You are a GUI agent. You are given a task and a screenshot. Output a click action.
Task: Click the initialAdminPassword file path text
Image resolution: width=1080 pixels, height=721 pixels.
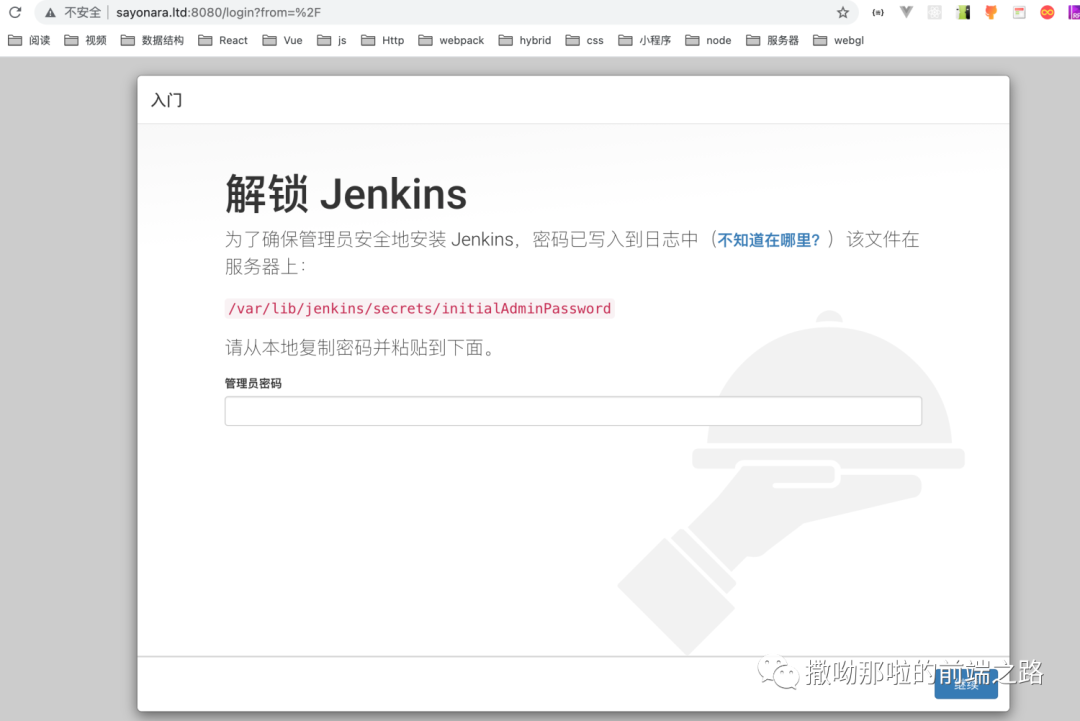point(419,308)
